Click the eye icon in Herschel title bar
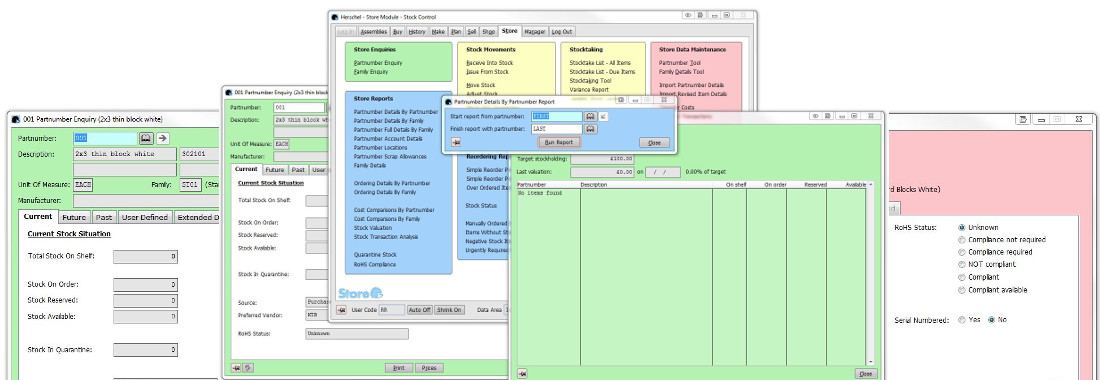Viewport: 1100px width, 380px height. (688, 15)
